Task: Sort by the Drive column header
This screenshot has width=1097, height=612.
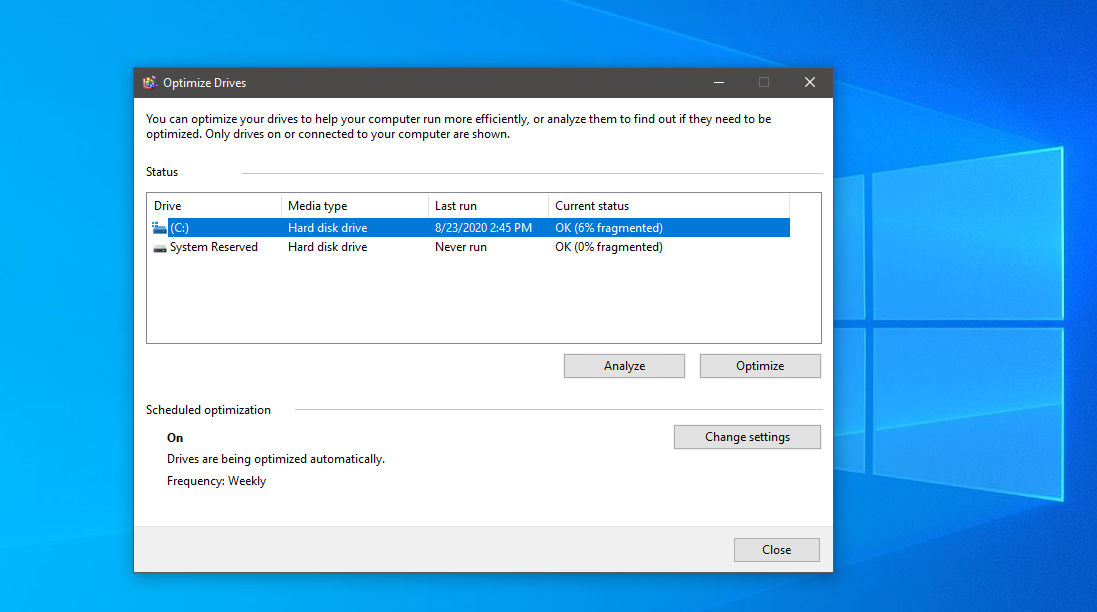Action: tap(214, 206)
